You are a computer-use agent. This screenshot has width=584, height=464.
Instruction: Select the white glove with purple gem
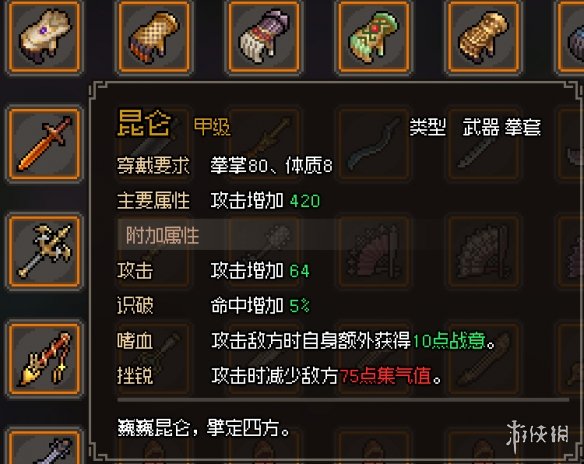point(44,36)
